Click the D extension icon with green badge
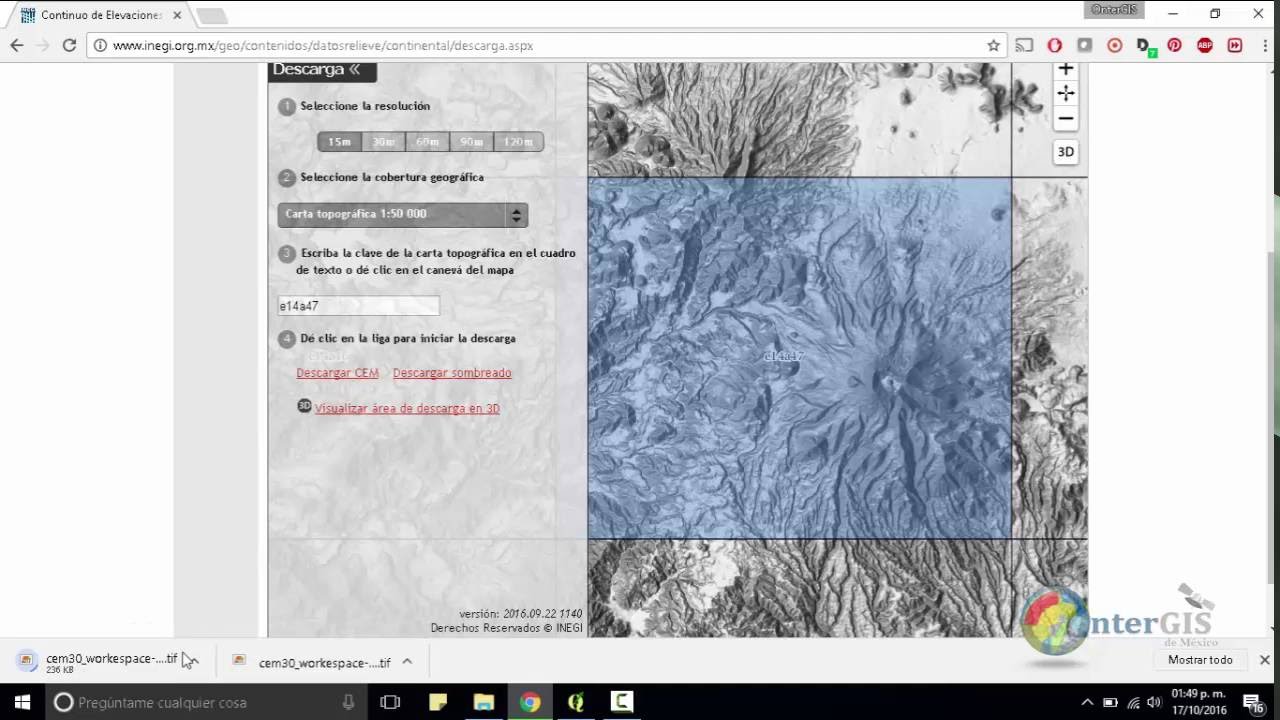This screenshot has width=1280, height=720. pos(1145,46)
